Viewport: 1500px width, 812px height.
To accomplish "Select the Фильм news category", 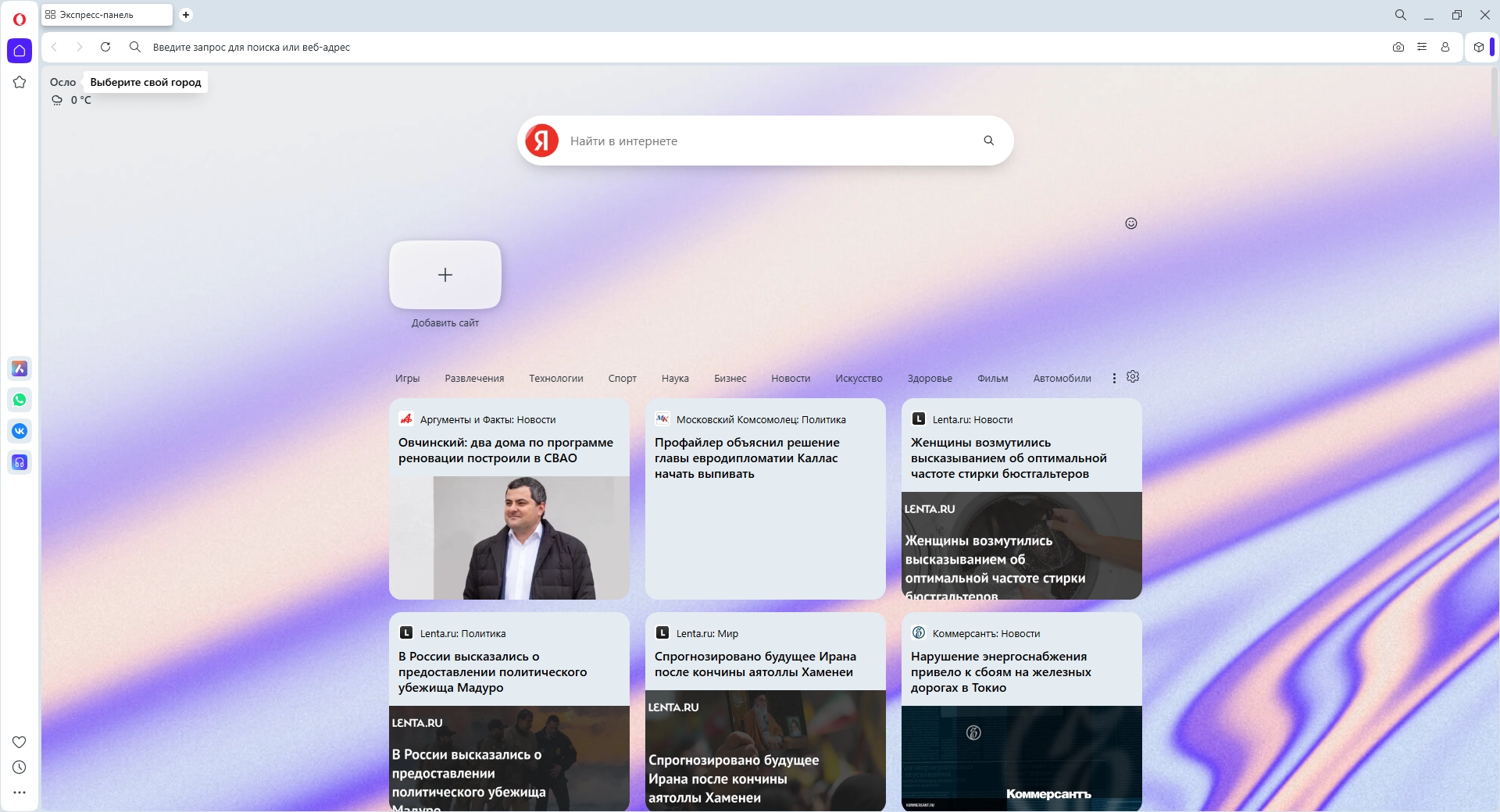I will pyautogui.click(x=993, y=379).
